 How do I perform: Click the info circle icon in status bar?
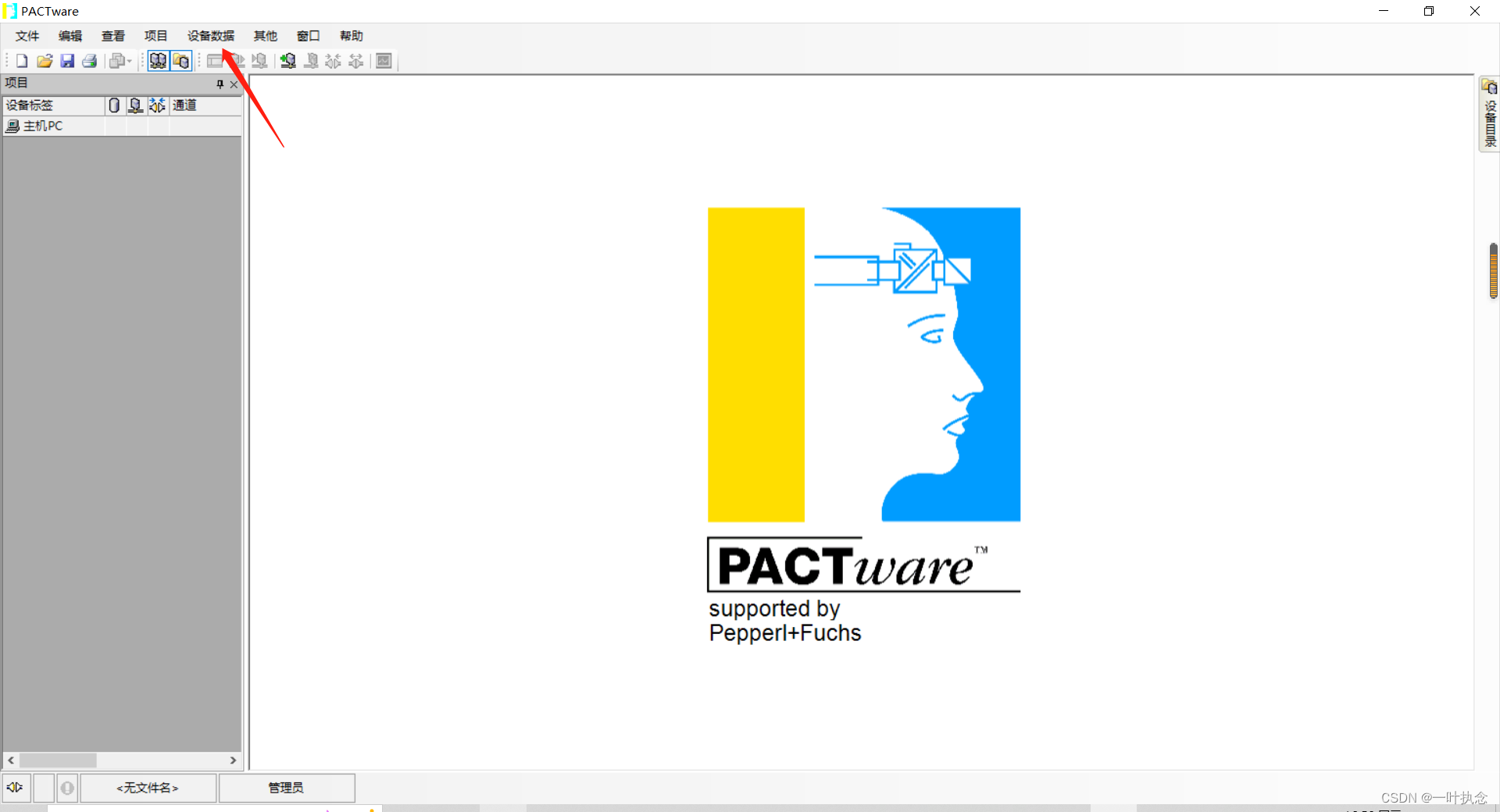point(68,788)
